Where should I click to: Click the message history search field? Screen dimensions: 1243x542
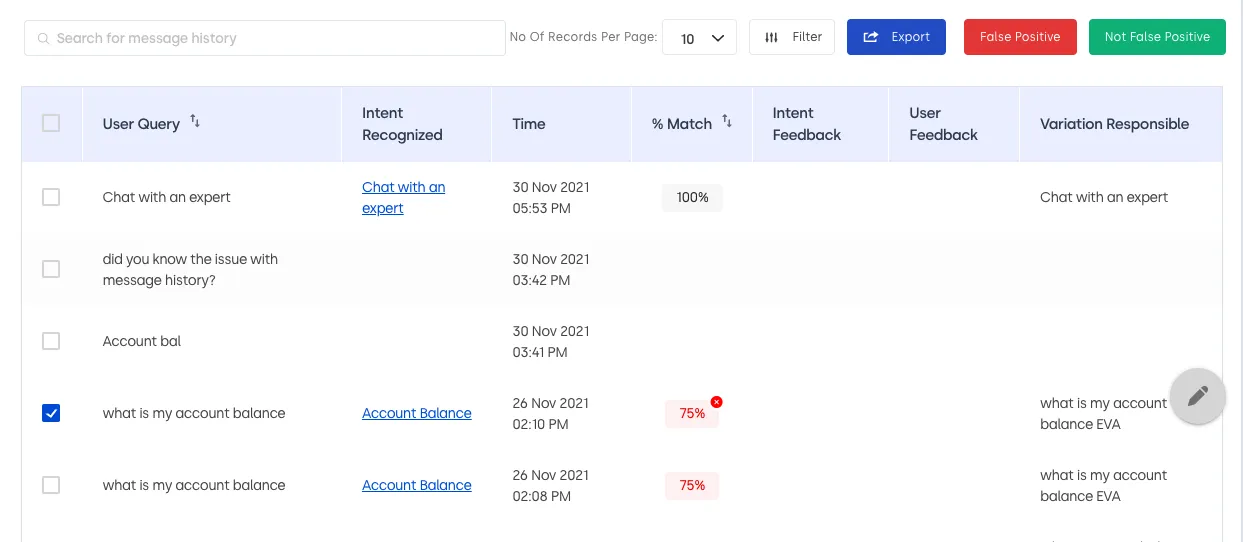point(265,38)
